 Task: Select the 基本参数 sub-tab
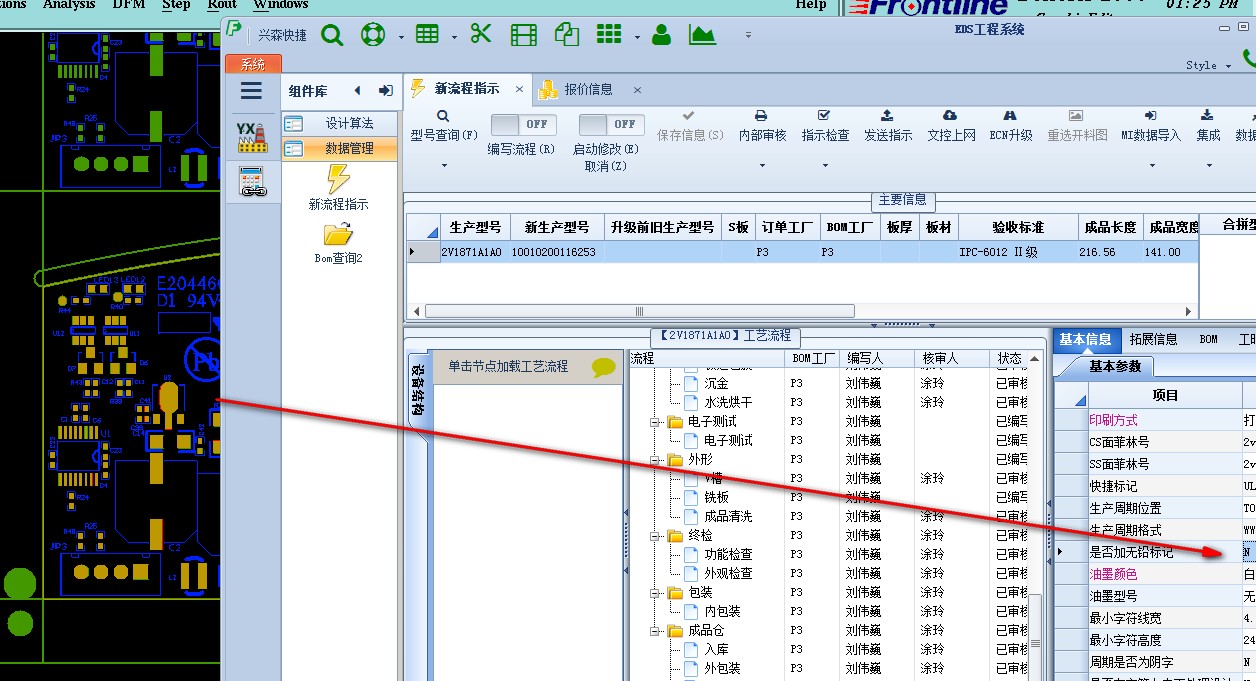coord(1114,366)
